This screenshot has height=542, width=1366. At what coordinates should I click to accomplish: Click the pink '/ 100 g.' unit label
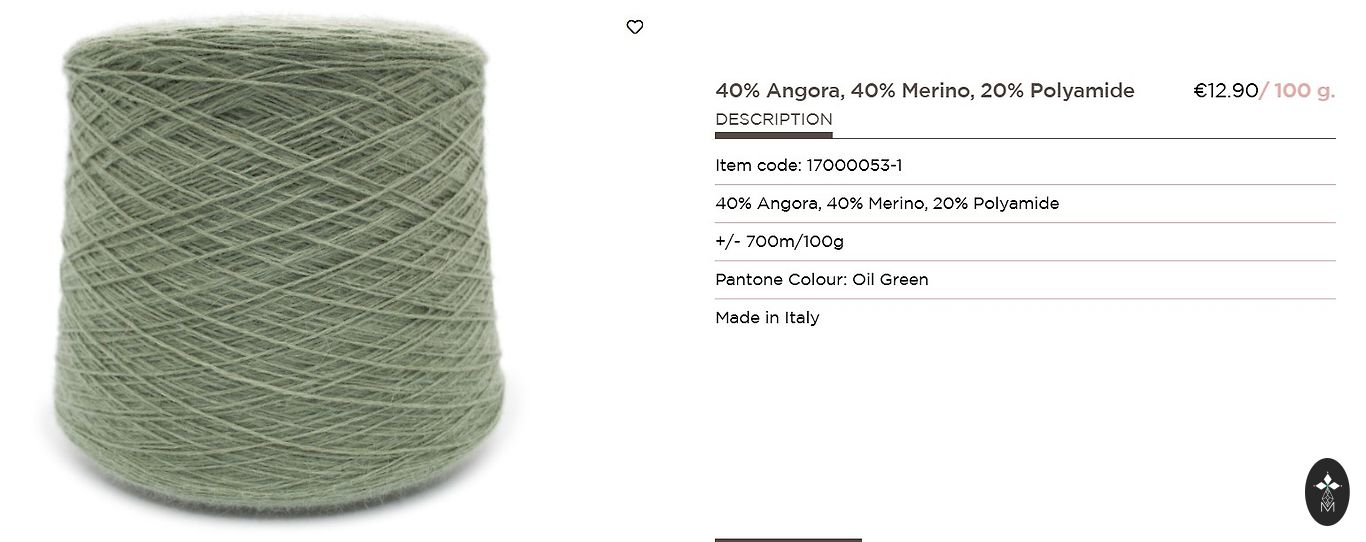[x=1297, y=91]
